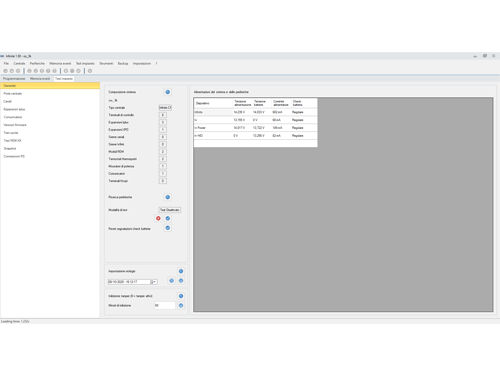Open the Memoria eventi menu in the menu bar

pyautogui.click(x=60, y=63)
